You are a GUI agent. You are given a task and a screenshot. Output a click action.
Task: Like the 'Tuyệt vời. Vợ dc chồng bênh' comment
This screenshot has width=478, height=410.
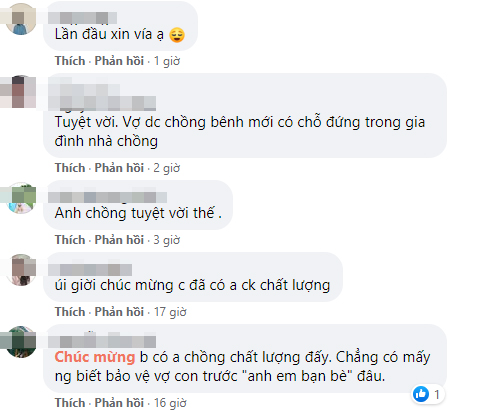(70, 168)
